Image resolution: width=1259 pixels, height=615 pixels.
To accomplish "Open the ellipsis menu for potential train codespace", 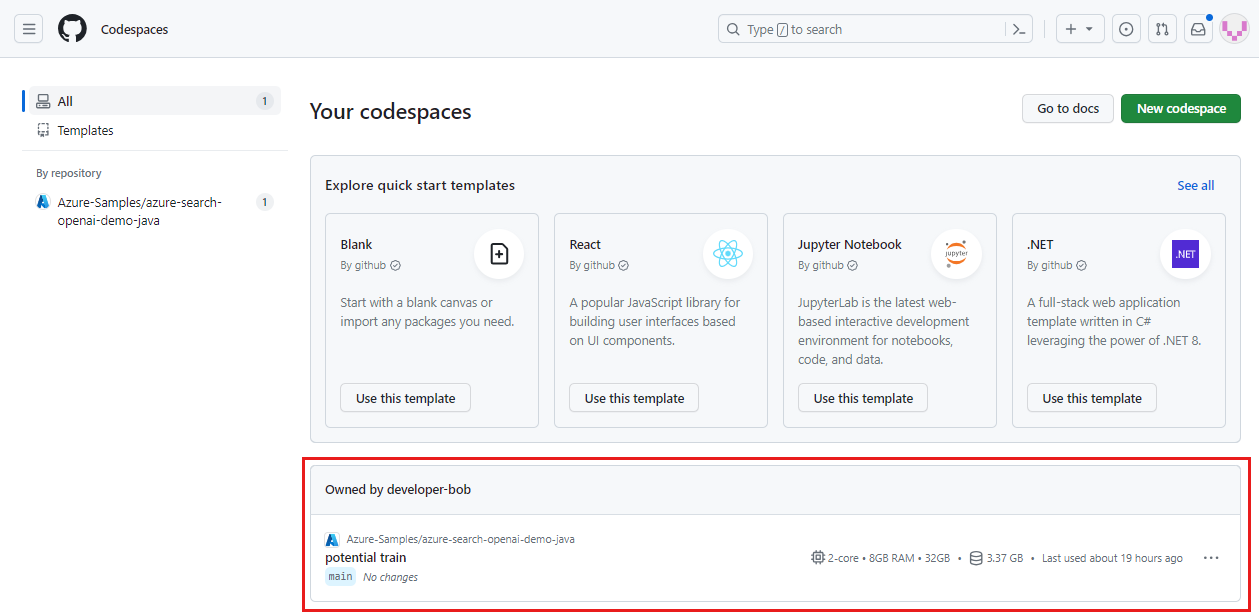I will click(x=1211, y=558).
